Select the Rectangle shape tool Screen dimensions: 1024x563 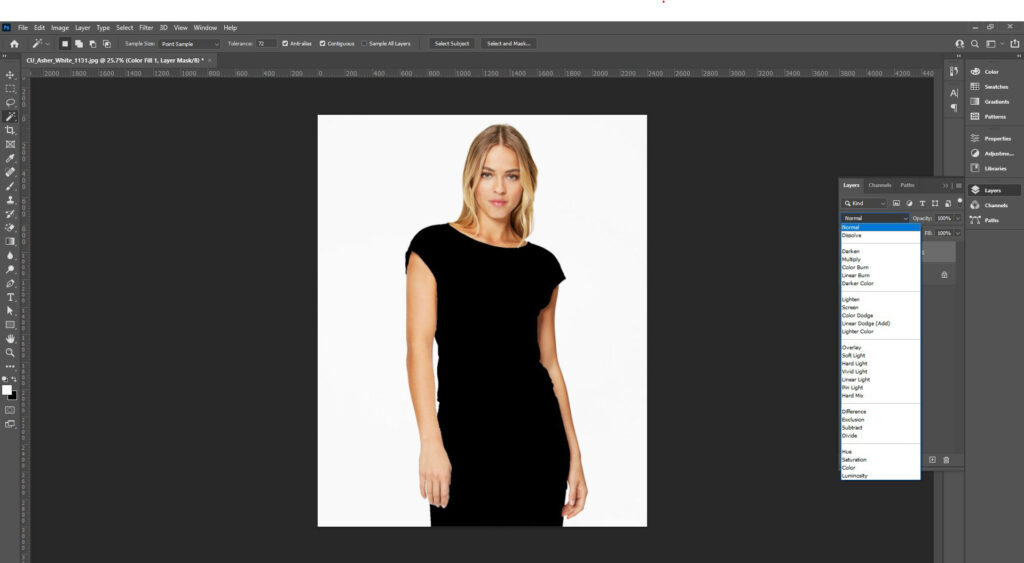pyautogui.click(x=10, y=325)
